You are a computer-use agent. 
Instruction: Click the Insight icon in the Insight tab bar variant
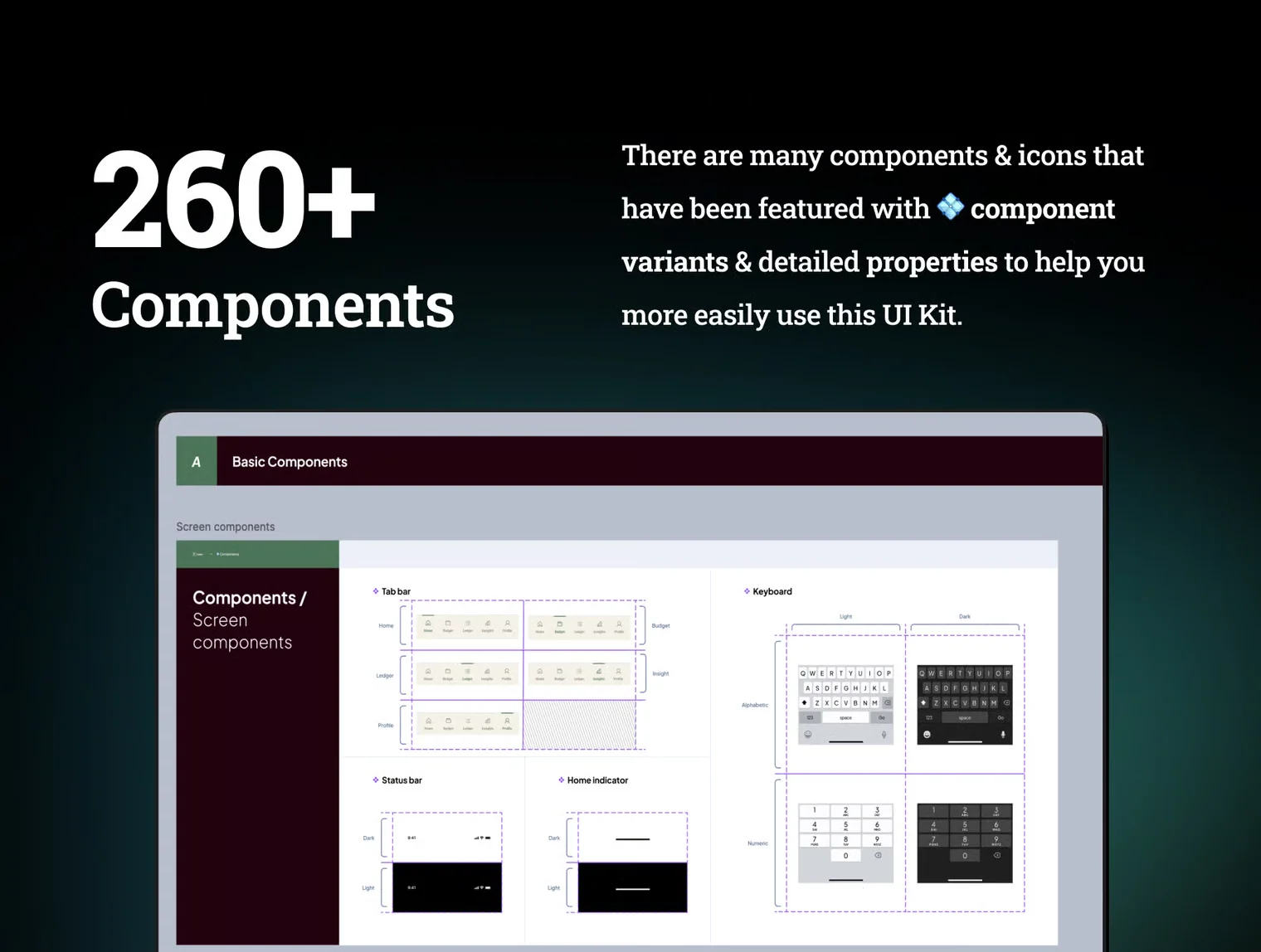pyautogui.click(x=599, y=671)
